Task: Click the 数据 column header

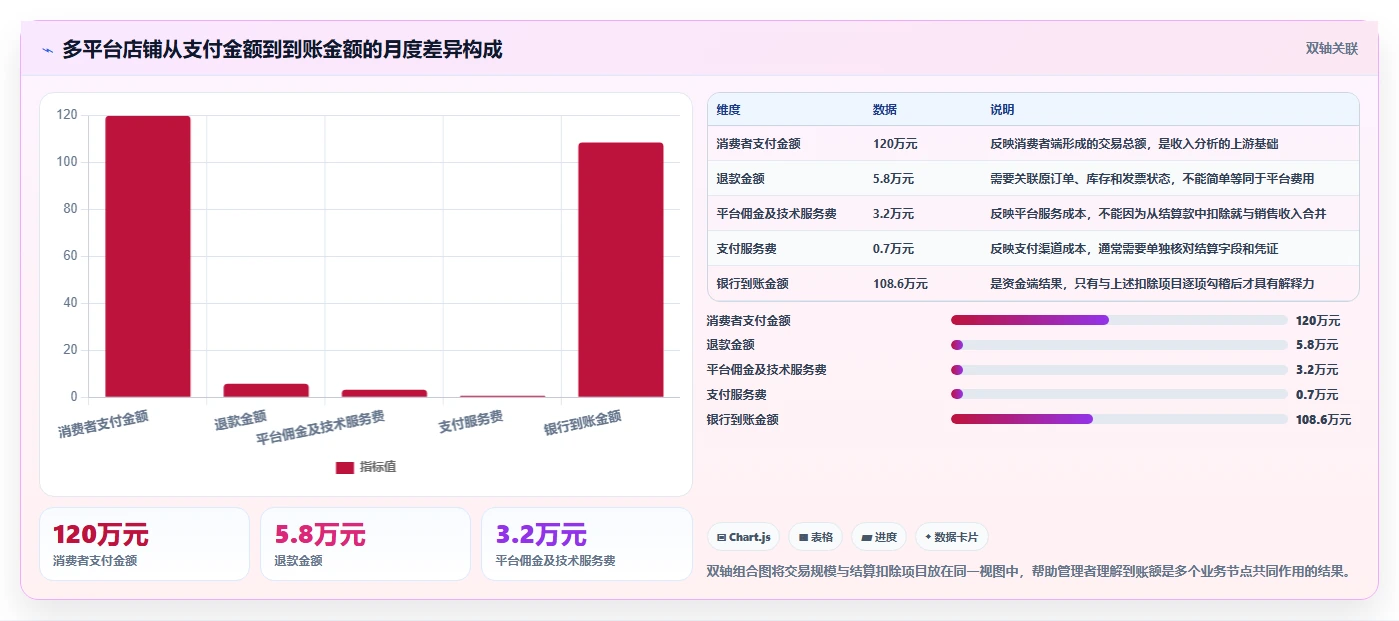Action: pos(885,110)
